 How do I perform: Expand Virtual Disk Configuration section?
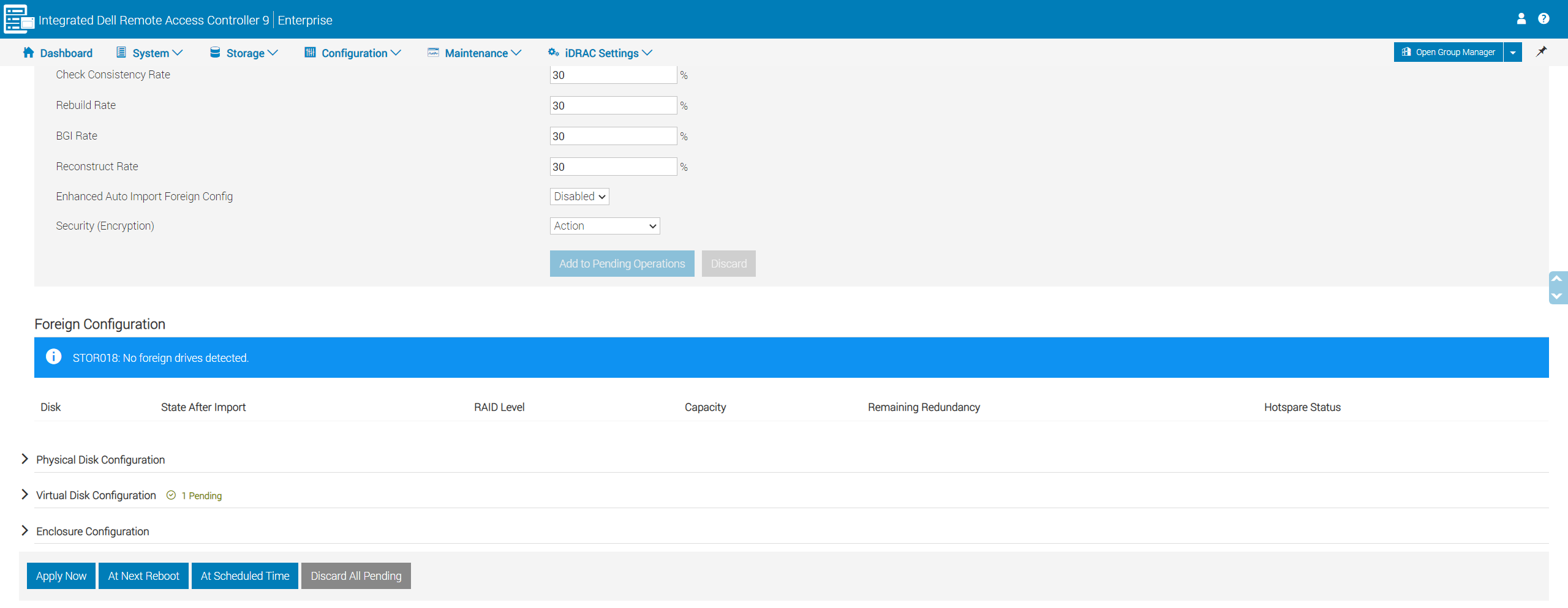[25, 495]
